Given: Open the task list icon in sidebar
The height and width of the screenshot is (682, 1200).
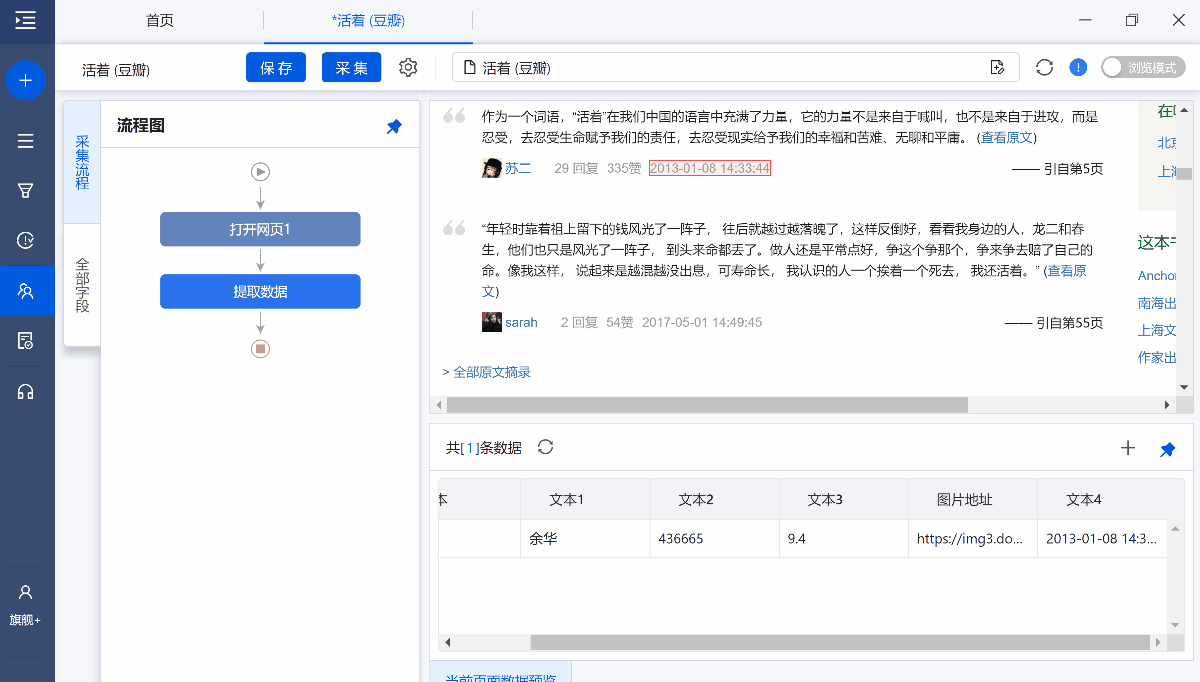Looking at the screenshot, I should 26,141.
